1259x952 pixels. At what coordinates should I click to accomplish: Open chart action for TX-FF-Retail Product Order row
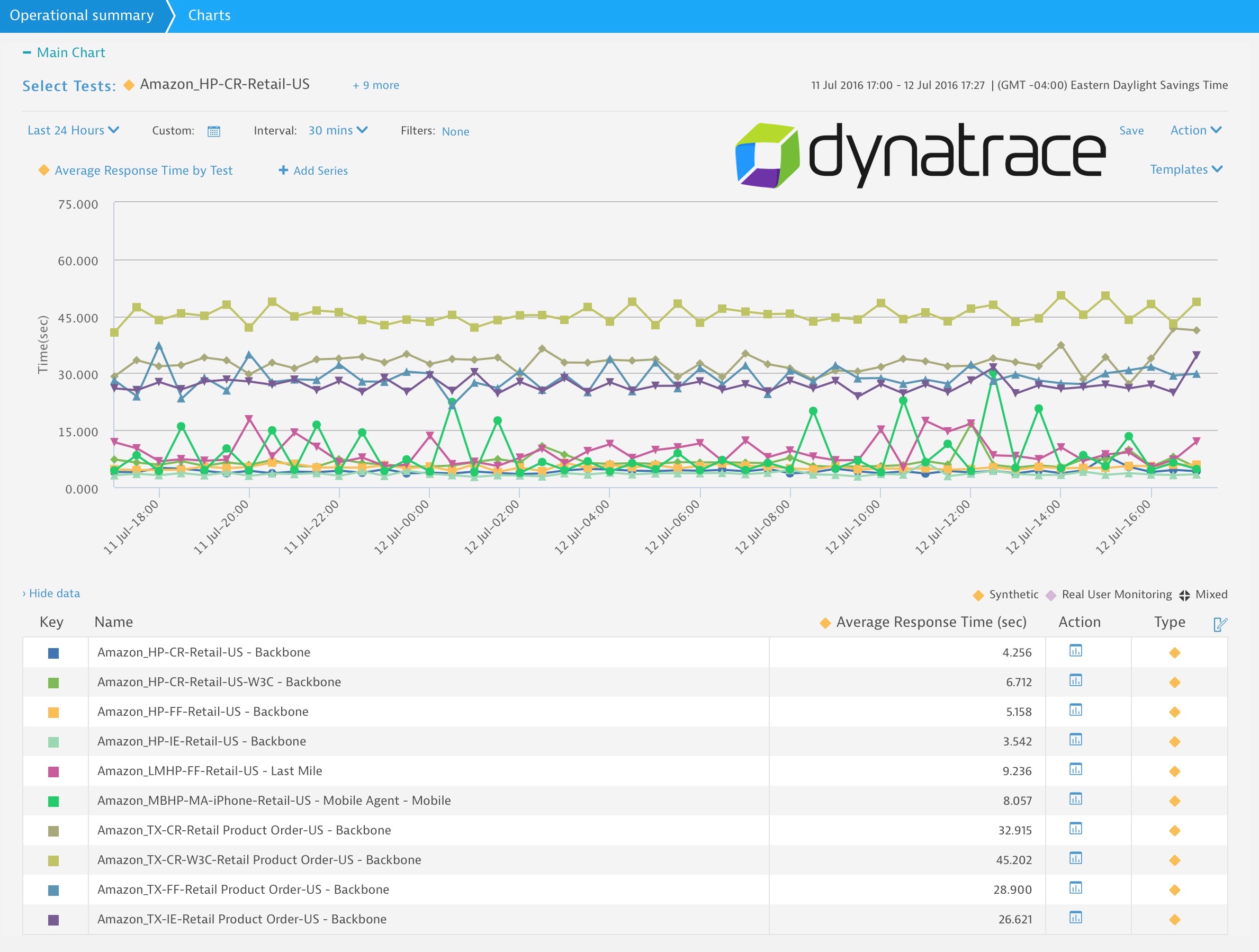[x=1075, y=887]
